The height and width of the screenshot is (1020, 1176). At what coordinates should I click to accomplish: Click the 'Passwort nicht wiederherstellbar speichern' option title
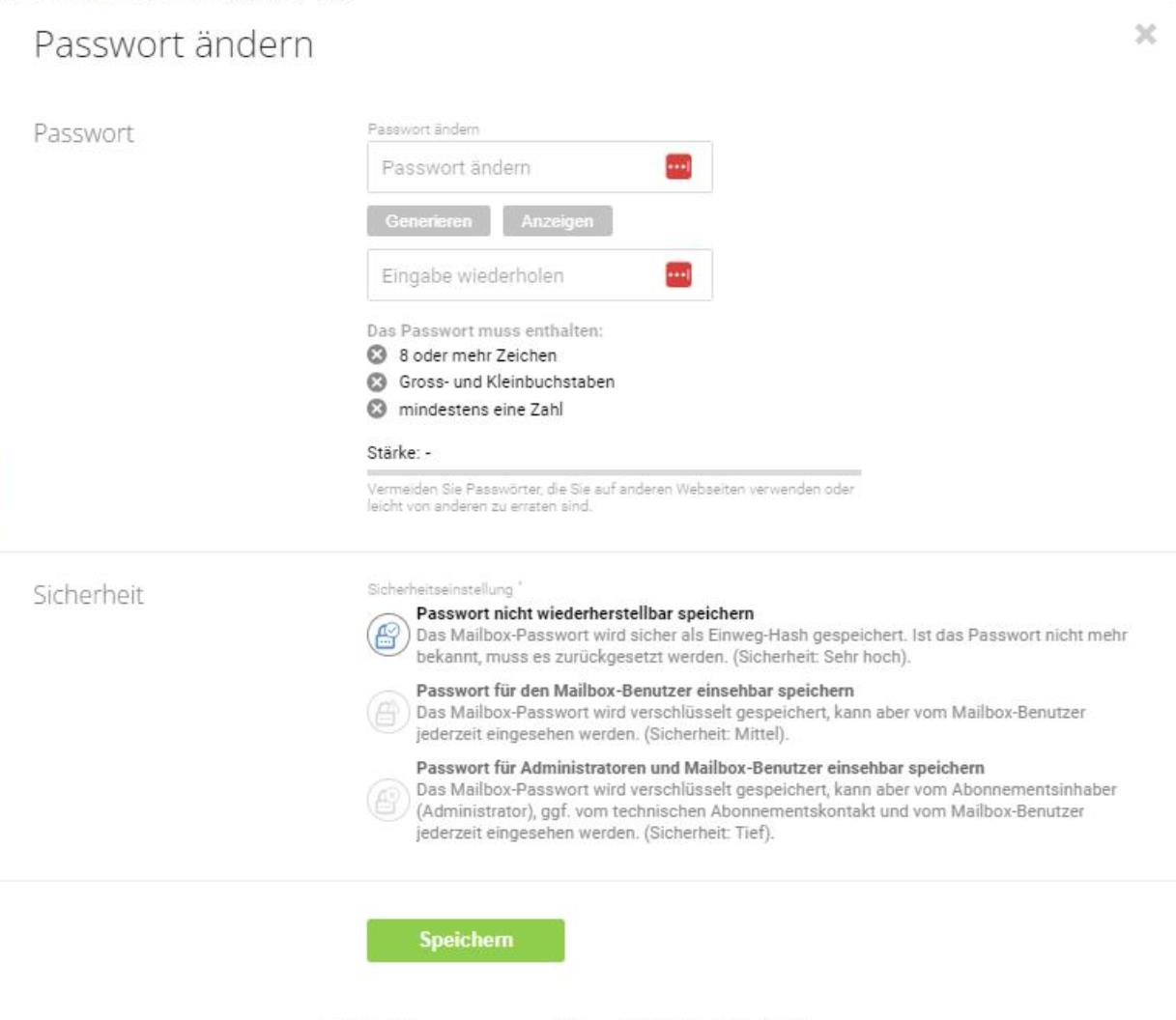click(x=585, y=613)
